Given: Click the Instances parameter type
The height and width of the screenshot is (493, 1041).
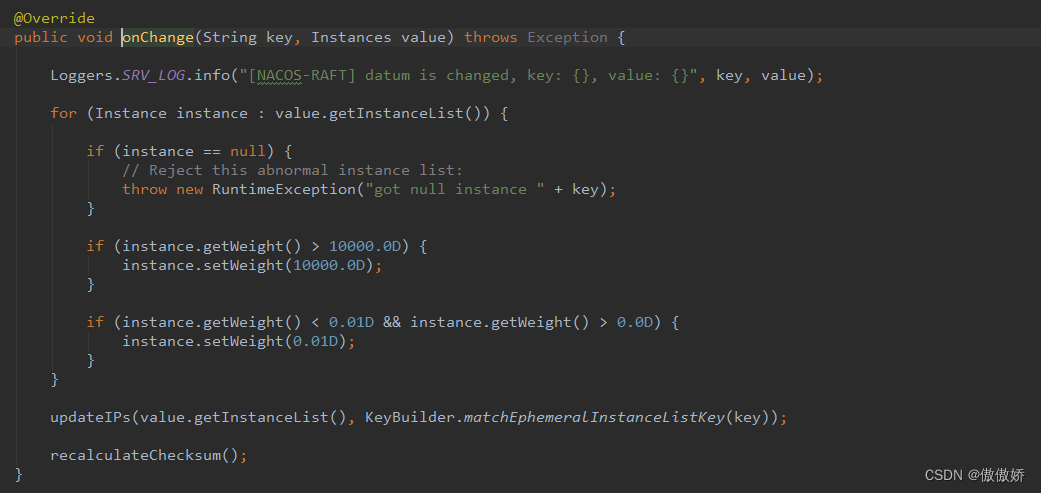Looking at the screenshot, I should [351, 37].
